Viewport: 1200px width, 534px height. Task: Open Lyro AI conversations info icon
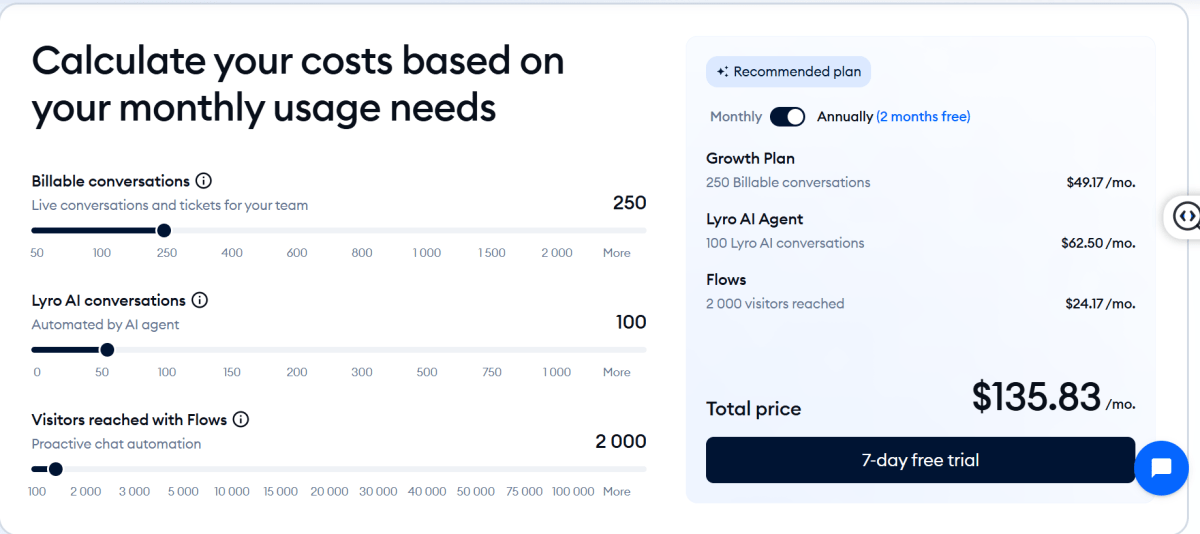point(200,300)
